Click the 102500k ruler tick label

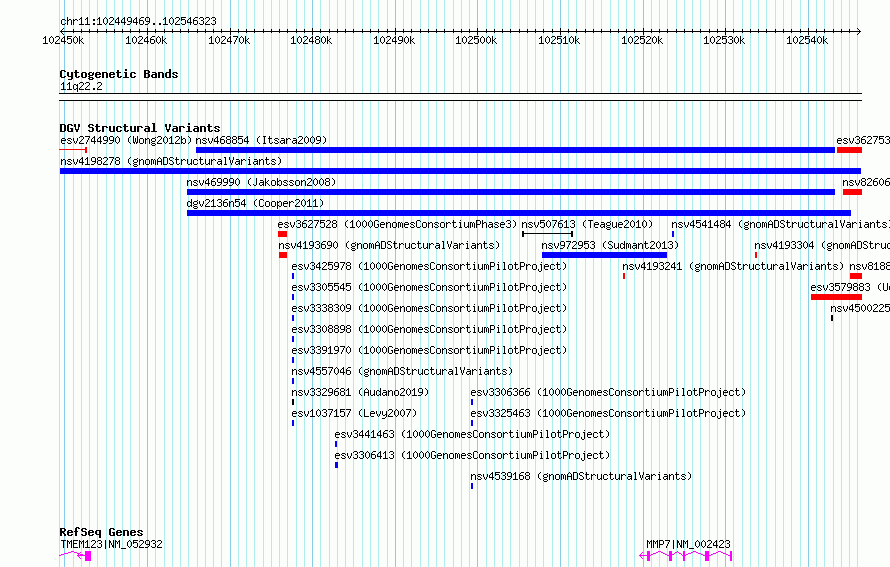(x=476, y=40)
